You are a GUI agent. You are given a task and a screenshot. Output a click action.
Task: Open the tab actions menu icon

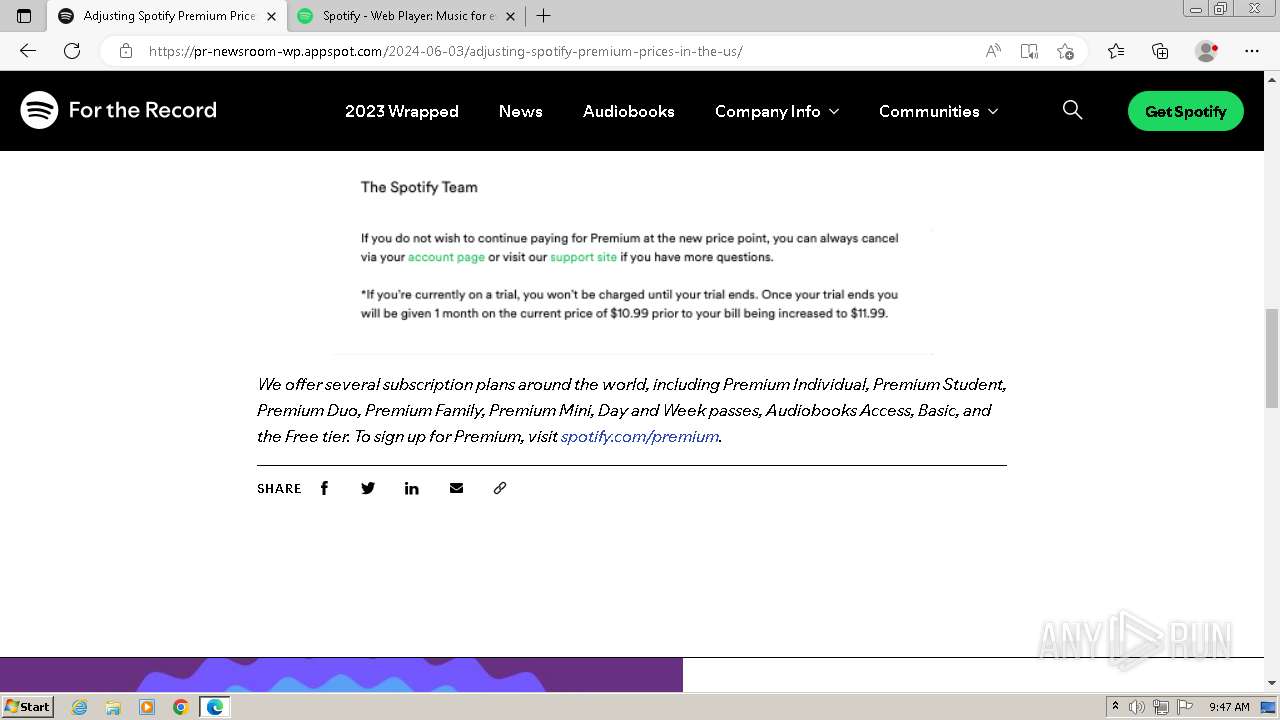pyautogui.click(x=24, y=16)
